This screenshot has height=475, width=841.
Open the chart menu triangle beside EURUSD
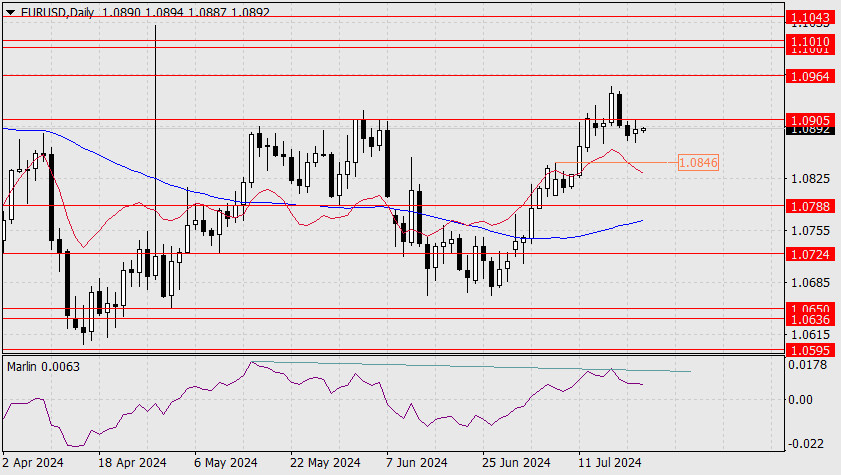tap(11, 12)
